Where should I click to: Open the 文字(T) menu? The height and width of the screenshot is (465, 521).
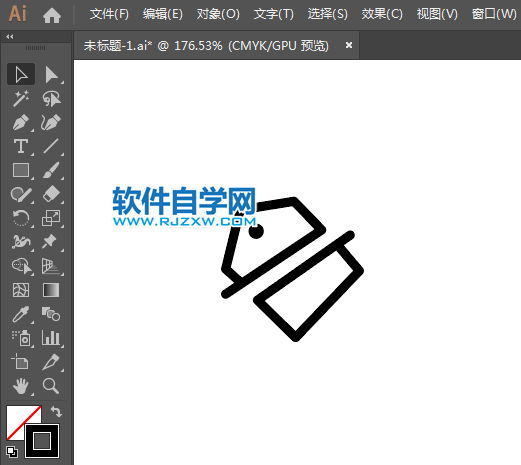(x=274, y=14)
